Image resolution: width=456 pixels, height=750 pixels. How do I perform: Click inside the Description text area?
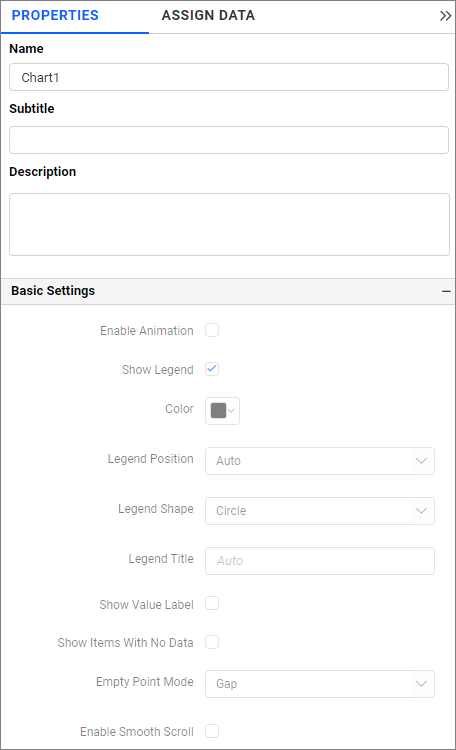(x=229, y=224)
